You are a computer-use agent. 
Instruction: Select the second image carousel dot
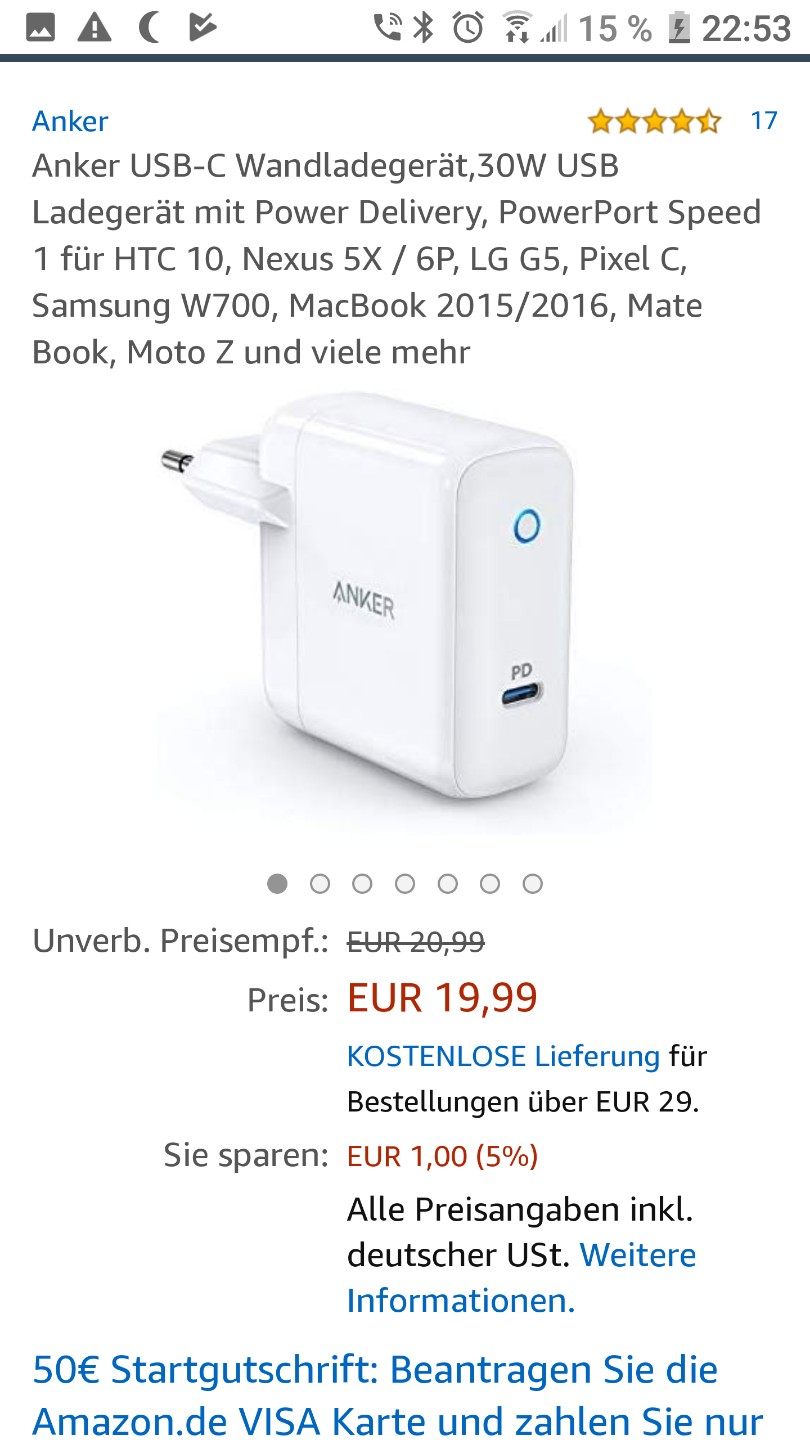point(320,883)
